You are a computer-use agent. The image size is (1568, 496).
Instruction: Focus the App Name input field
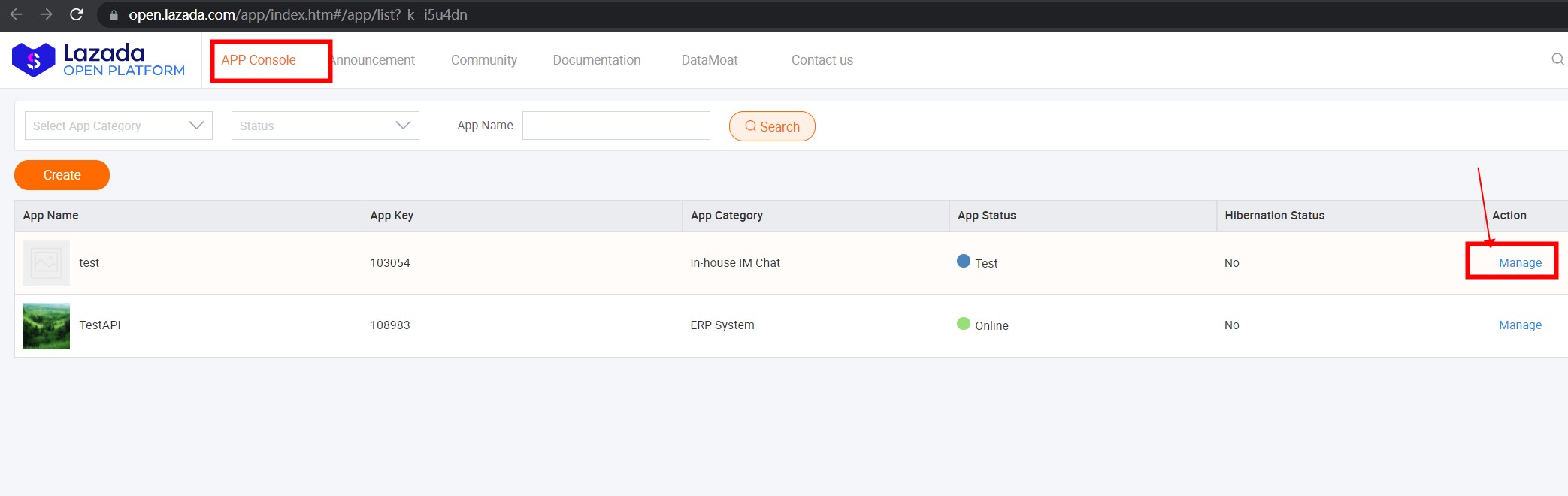click(616, 126)
